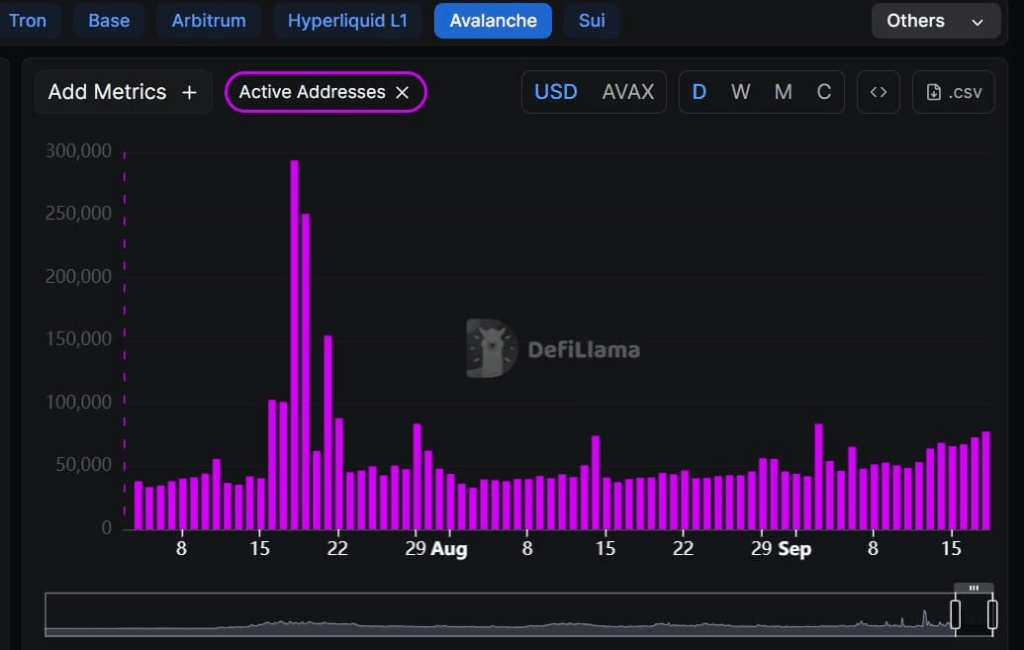Image resolution: width=1024 pixels, height=650 pixels.
Task: Download chart data as .csv
Action: (x=953, y=92)
